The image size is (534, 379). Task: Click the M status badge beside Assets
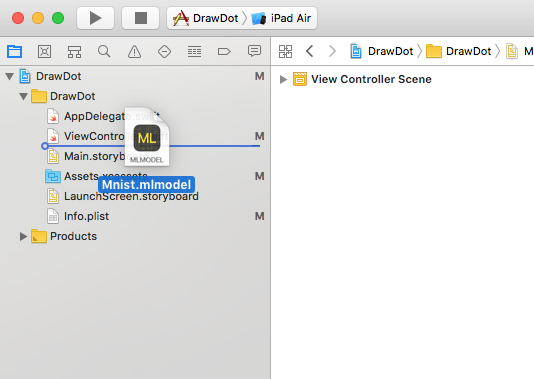click(260, 176)
